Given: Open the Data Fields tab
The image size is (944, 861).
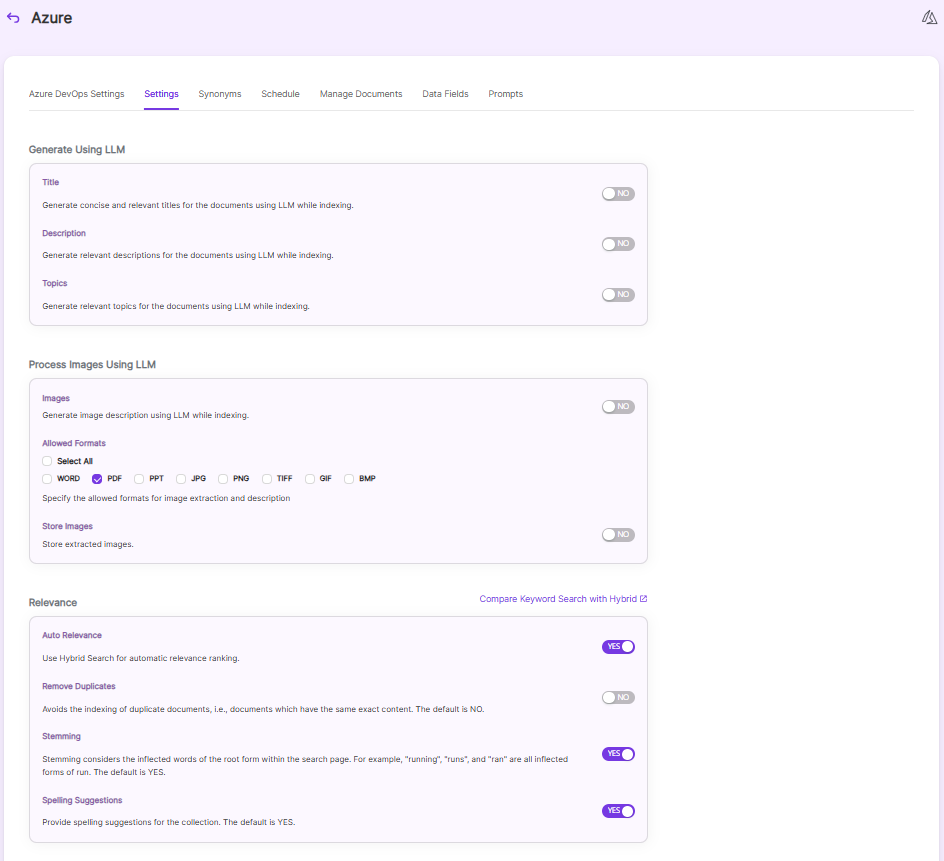Looking at the screenshot, I should [x=446, y=94].
